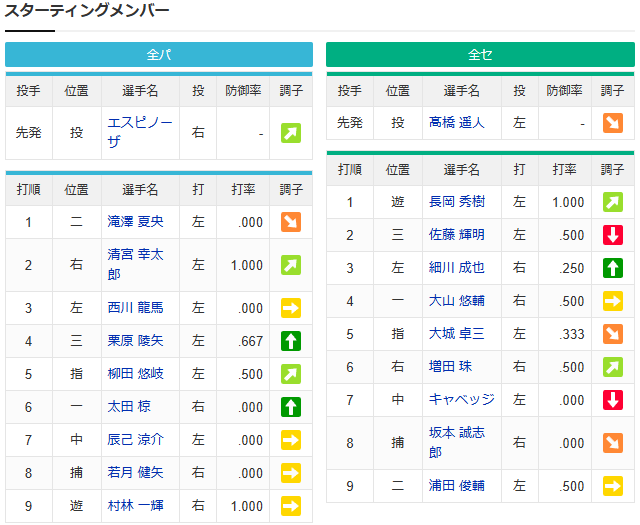Click the red down arrow for 佐藤 輝明
This screenshot has width=640, height=525.
point(613,235)
